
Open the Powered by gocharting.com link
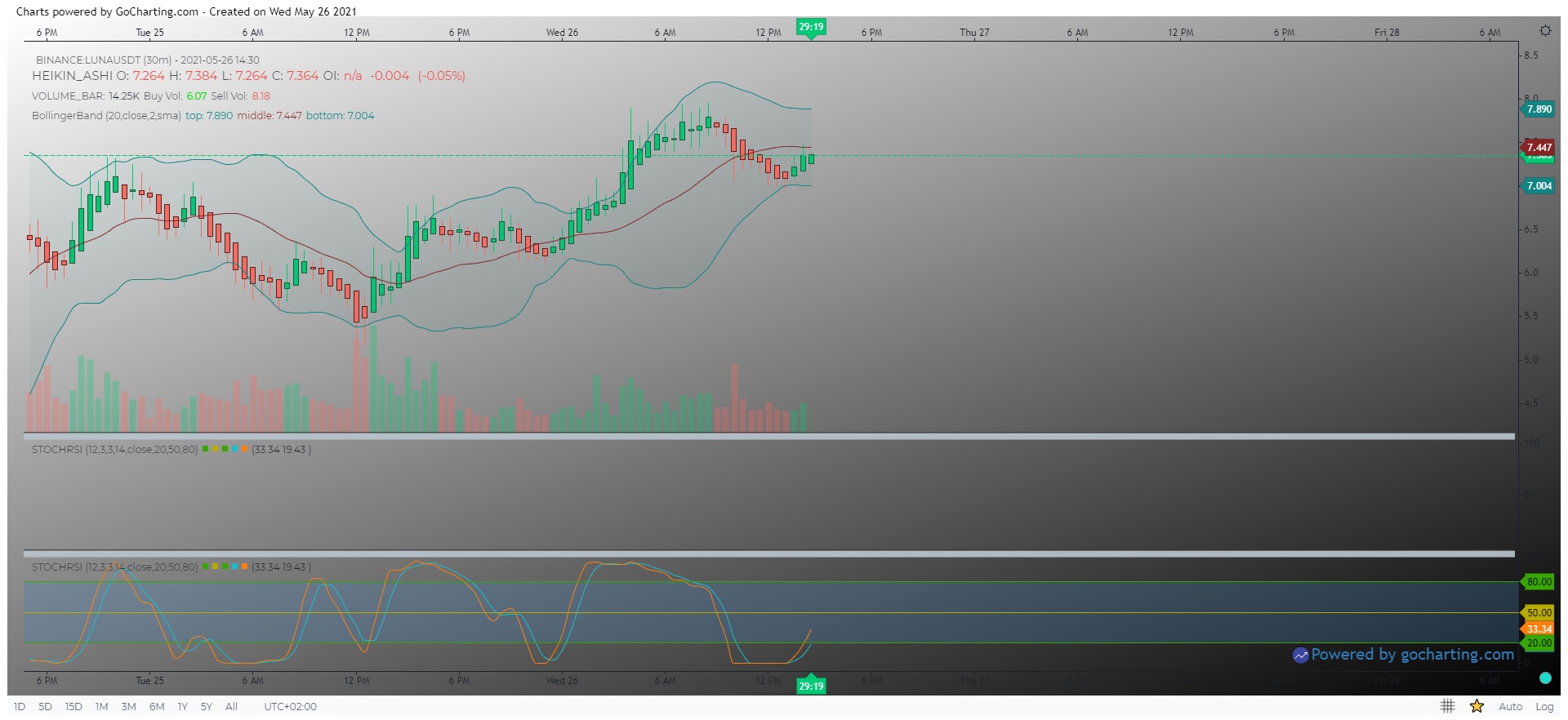[1412, 655]
